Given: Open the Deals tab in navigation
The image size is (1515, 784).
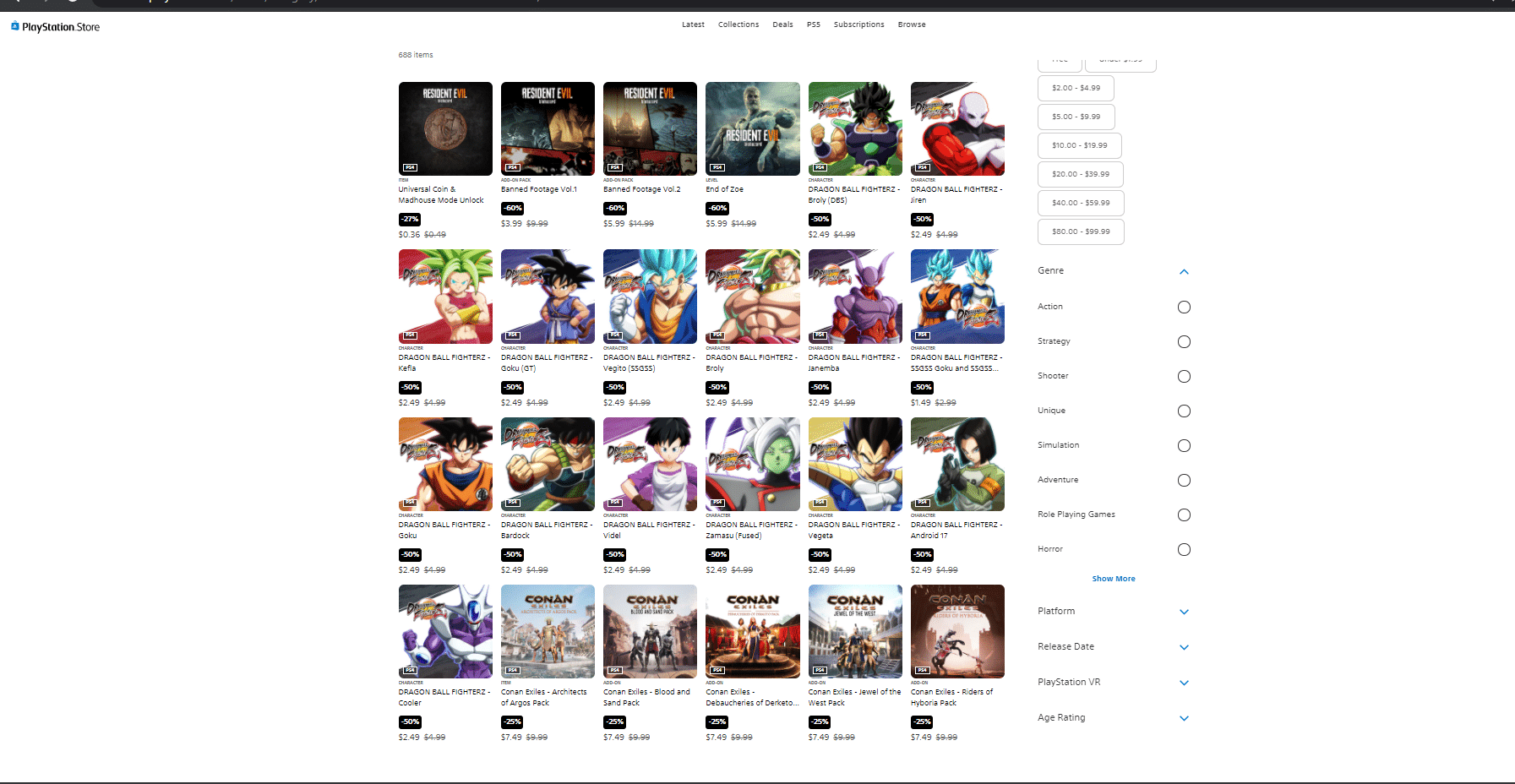Looking at the screenshot, I should (x=782, y=24).
